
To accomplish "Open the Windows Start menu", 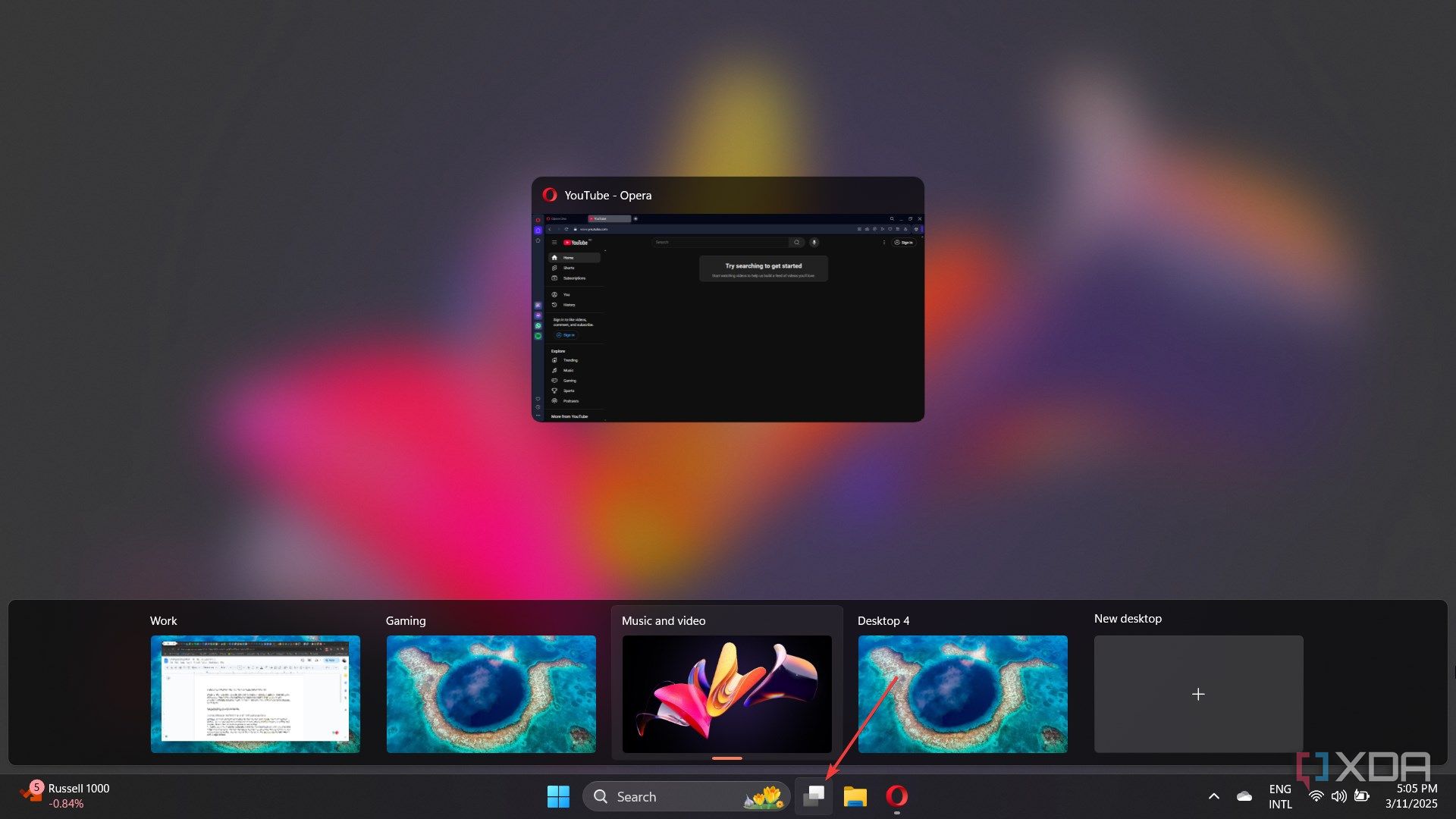I will click(x=558, y=796).
